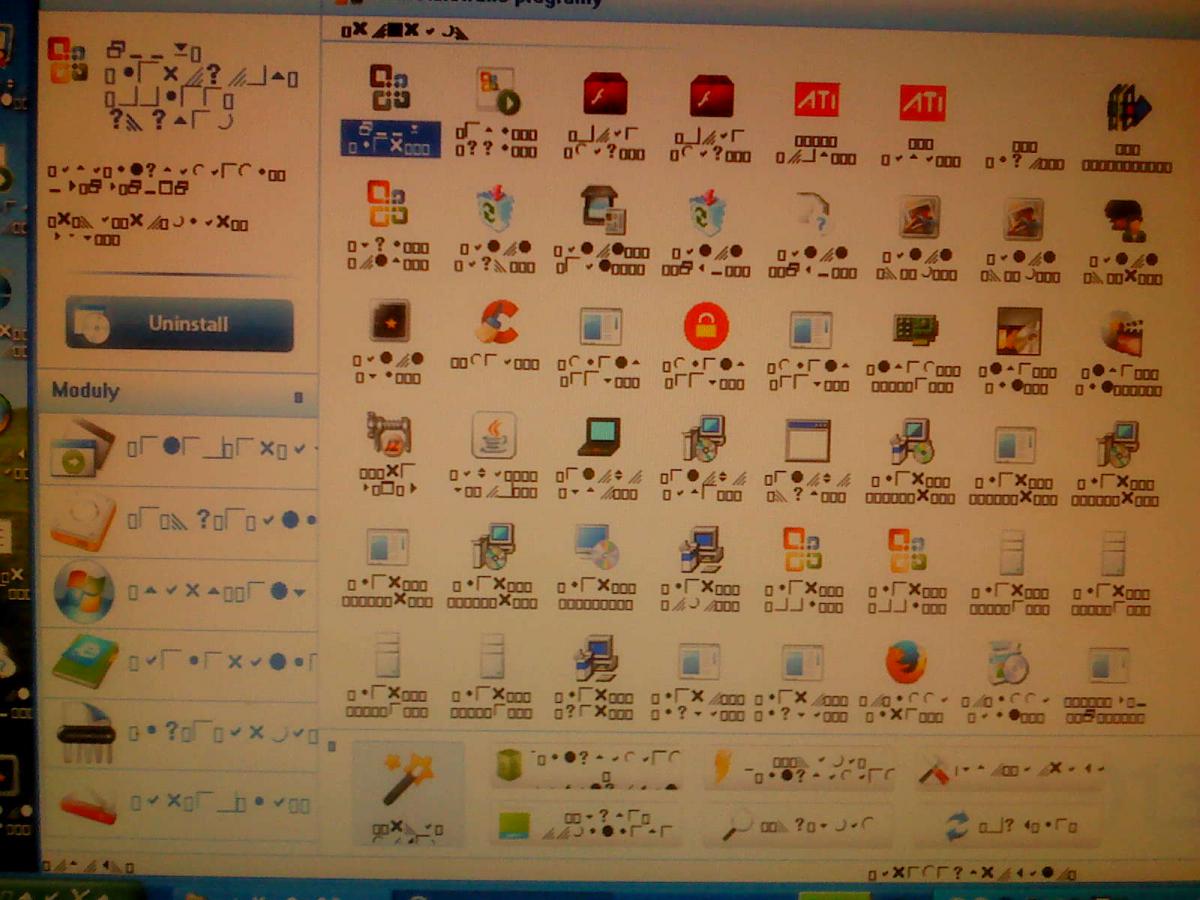The height and width of the screenshot is (900, 1200).
Task: Select the disc with film clapperboard icon
Action: click(x=1123, y=332)
